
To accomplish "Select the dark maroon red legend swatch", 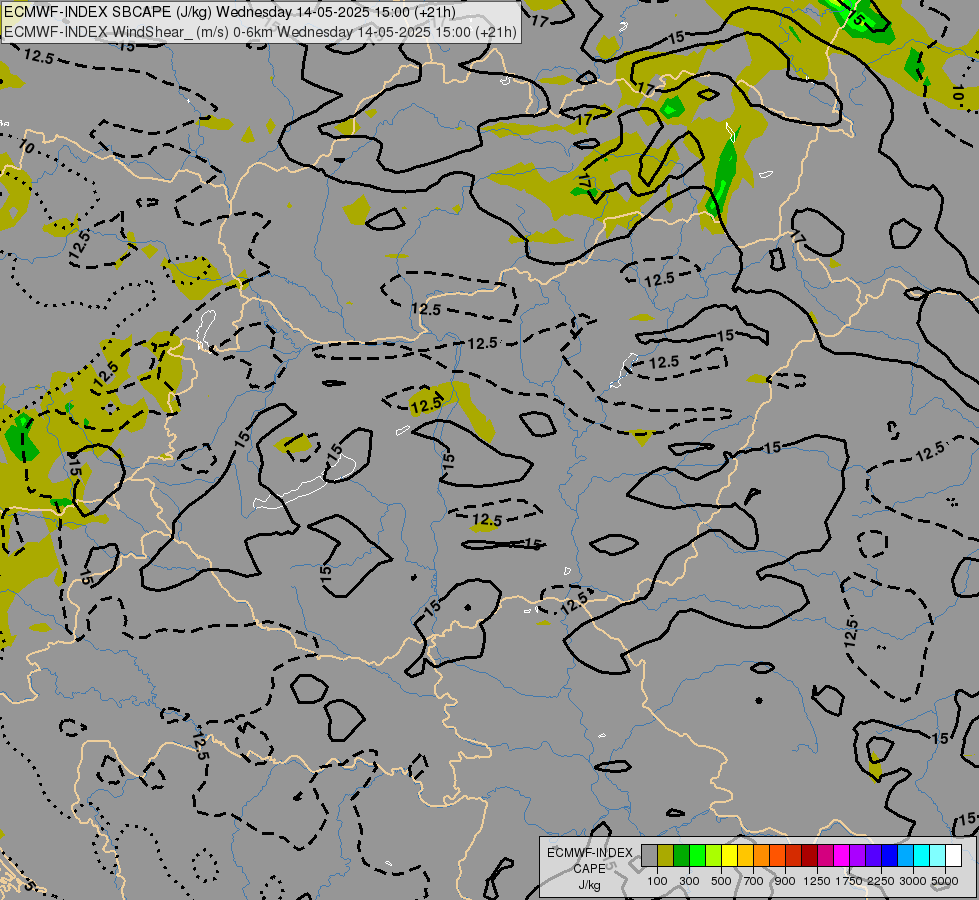I will tap(809, 855).
